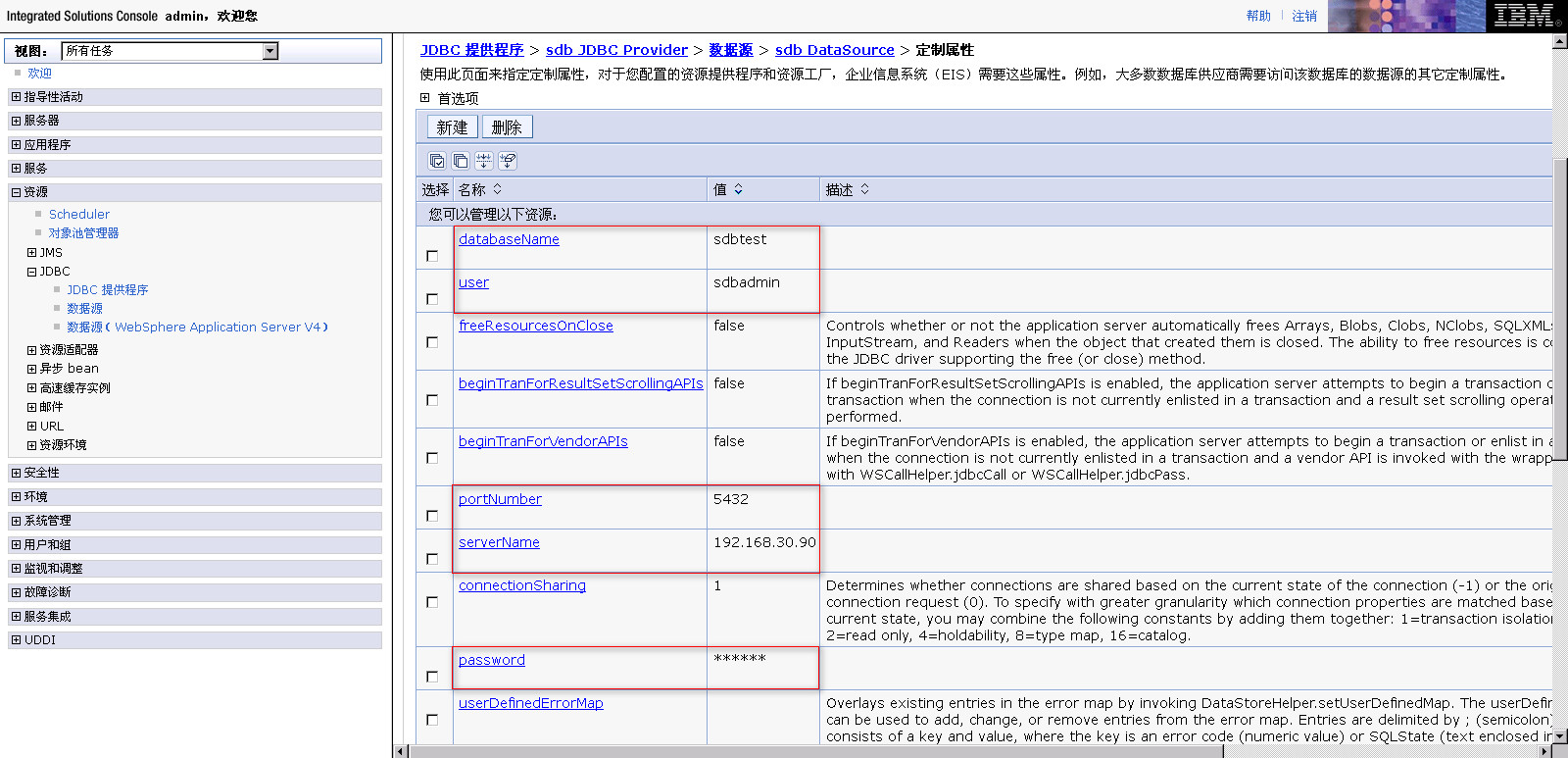Sort table by 值 column arrows

[x=739, y=189]
